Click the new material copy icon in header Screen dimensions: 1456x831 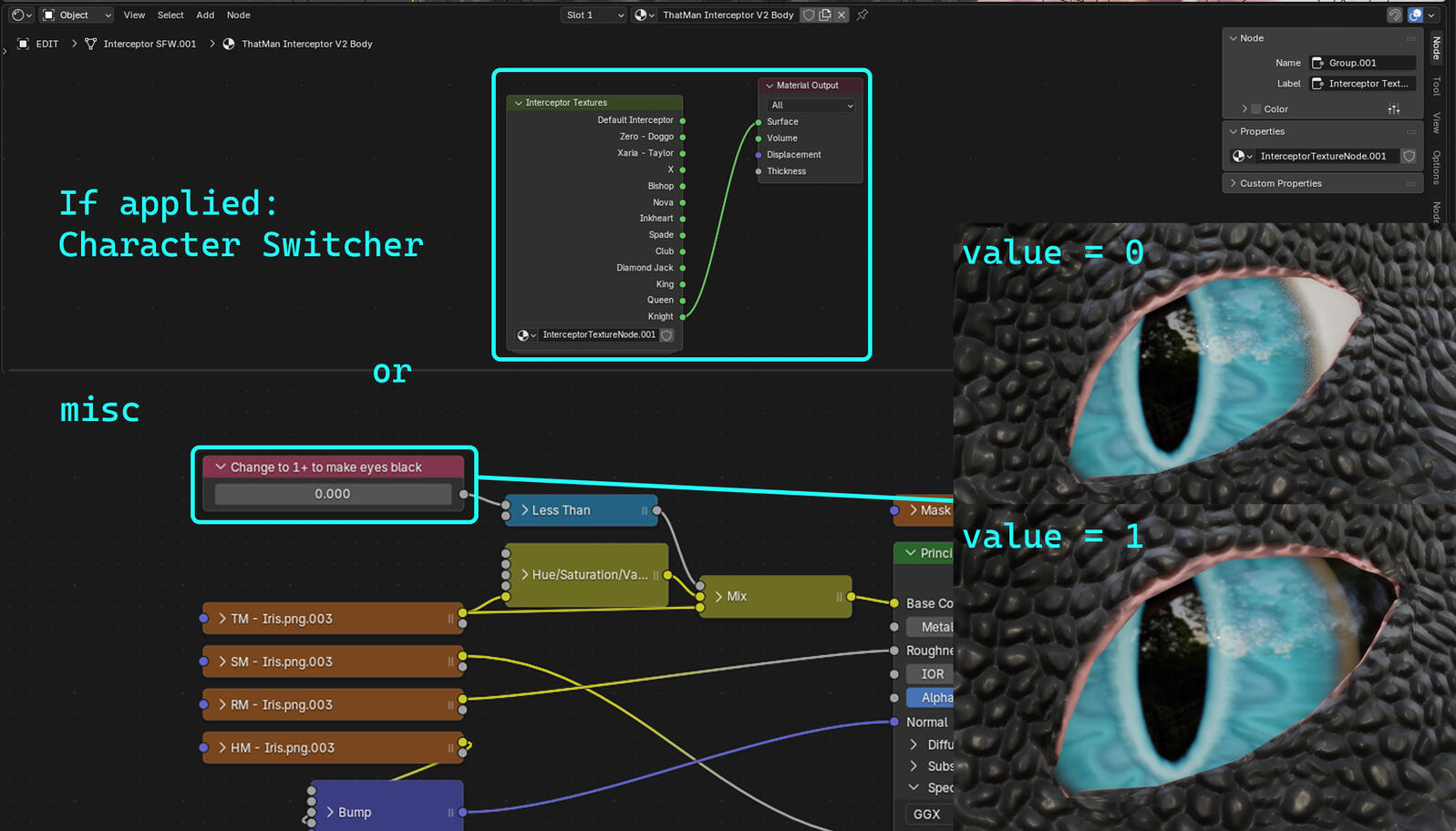(825, 15)
